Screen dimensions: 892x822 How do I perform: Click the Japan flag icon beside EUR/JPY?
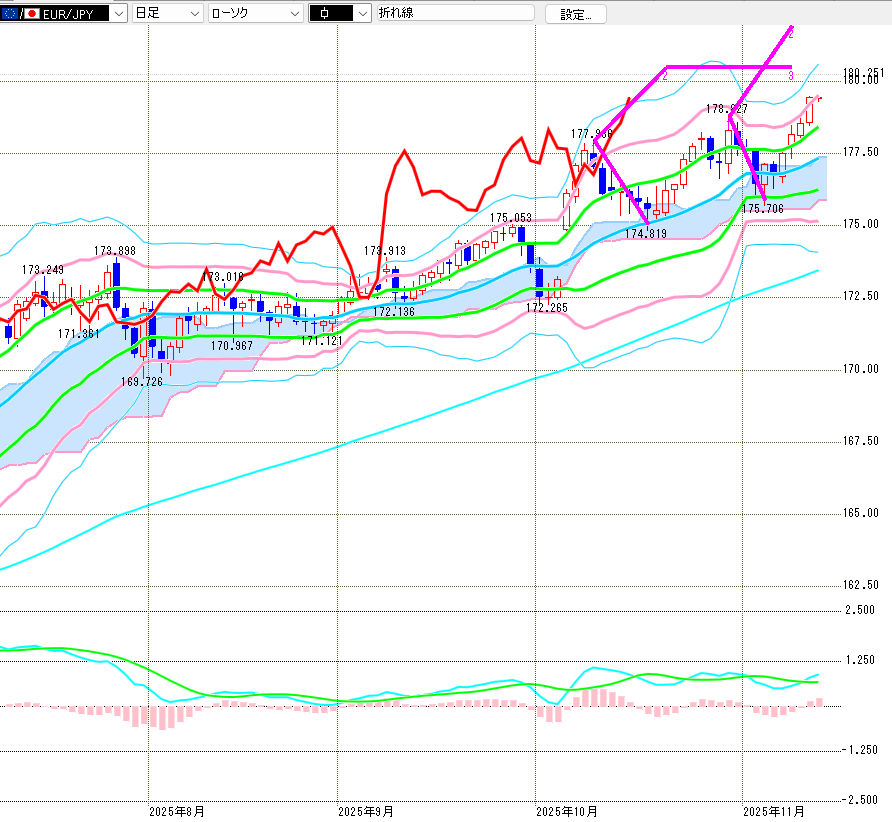(x=31, y=14)
